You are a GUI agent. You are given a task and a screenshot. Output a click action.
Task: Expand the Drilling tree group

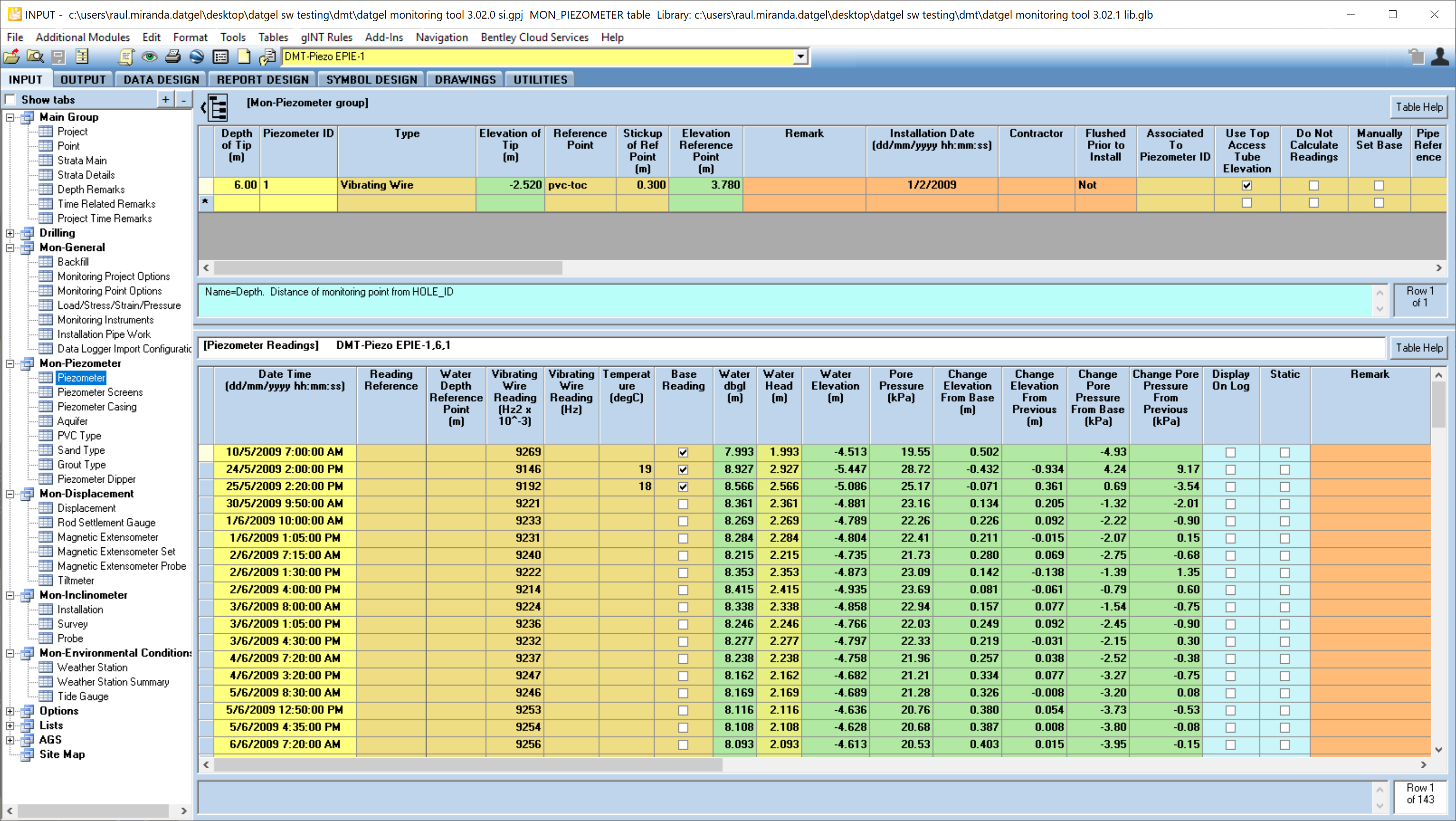pyautogui.click(x=10, y=233)
